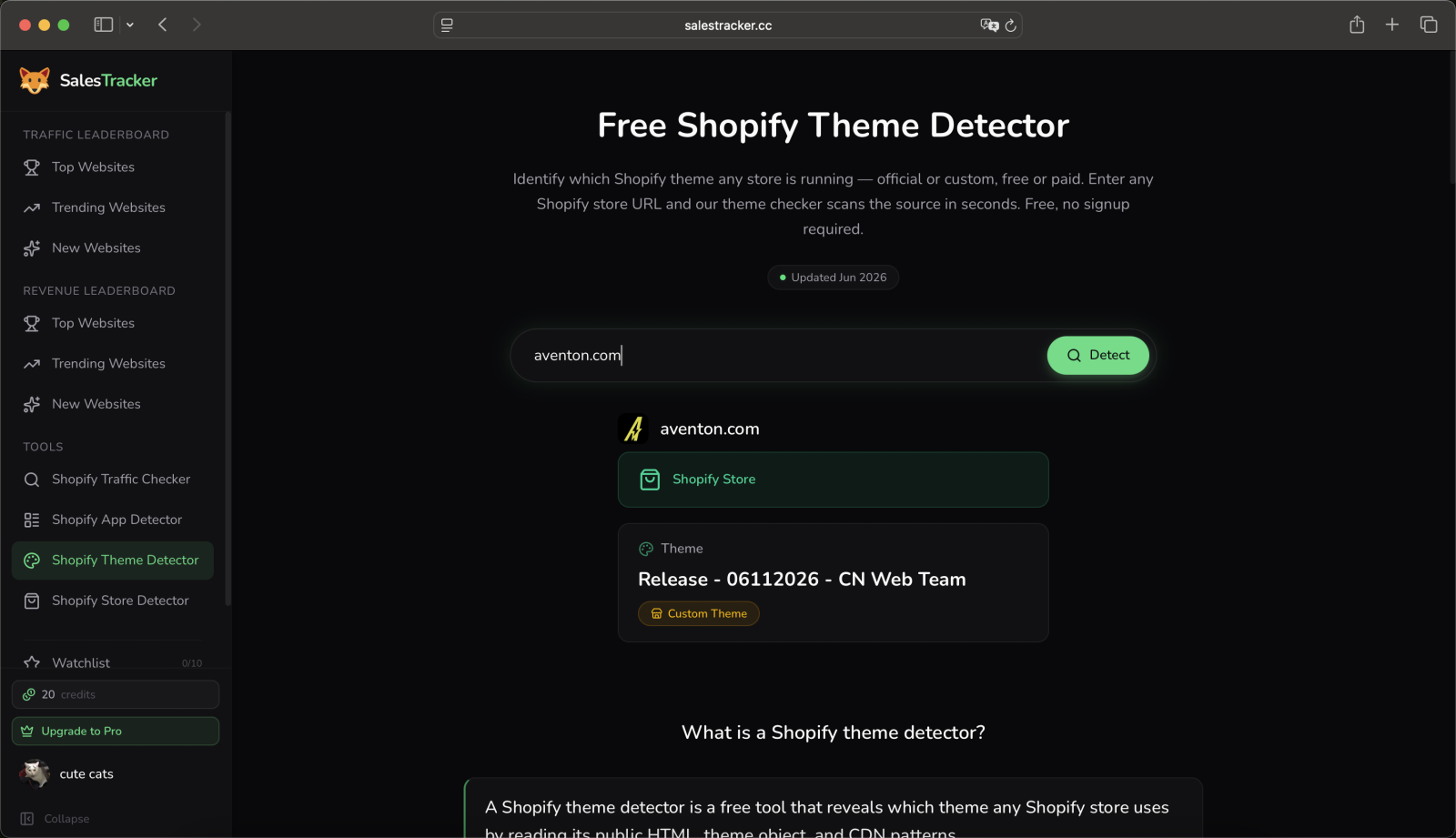The width and height of the screenshot is (1456, 838).
Task: Click the page reader icon in address bar
Action: pos(447,25)
